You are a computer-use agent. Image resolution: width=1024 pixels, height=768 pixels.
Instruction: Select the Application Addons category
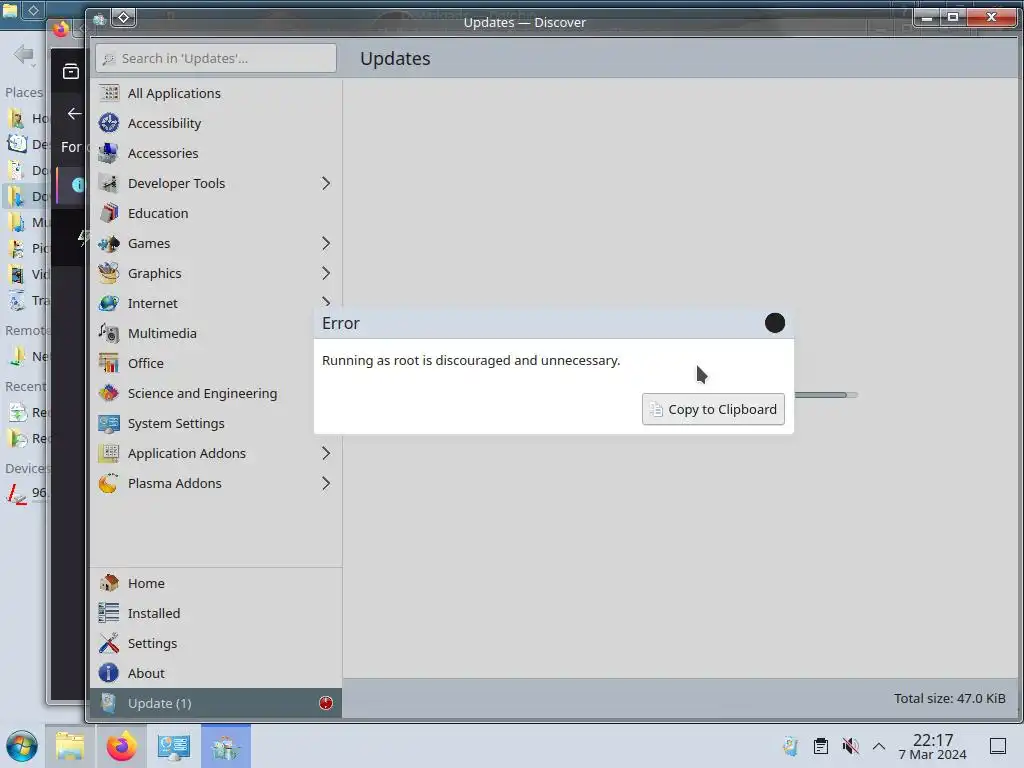(216, 454)
